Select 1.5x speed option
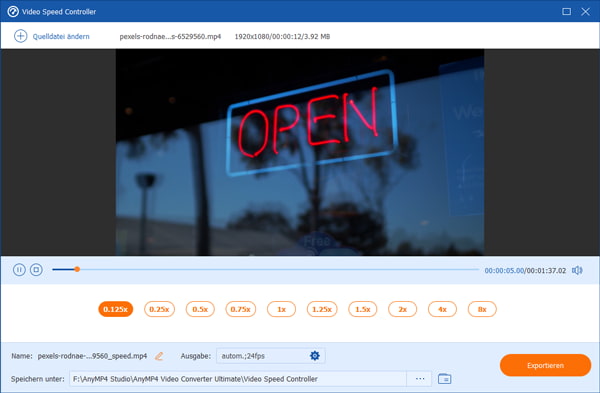Image resolution: width=600 pixels, height=393 pixels. (x=362, y=309)
